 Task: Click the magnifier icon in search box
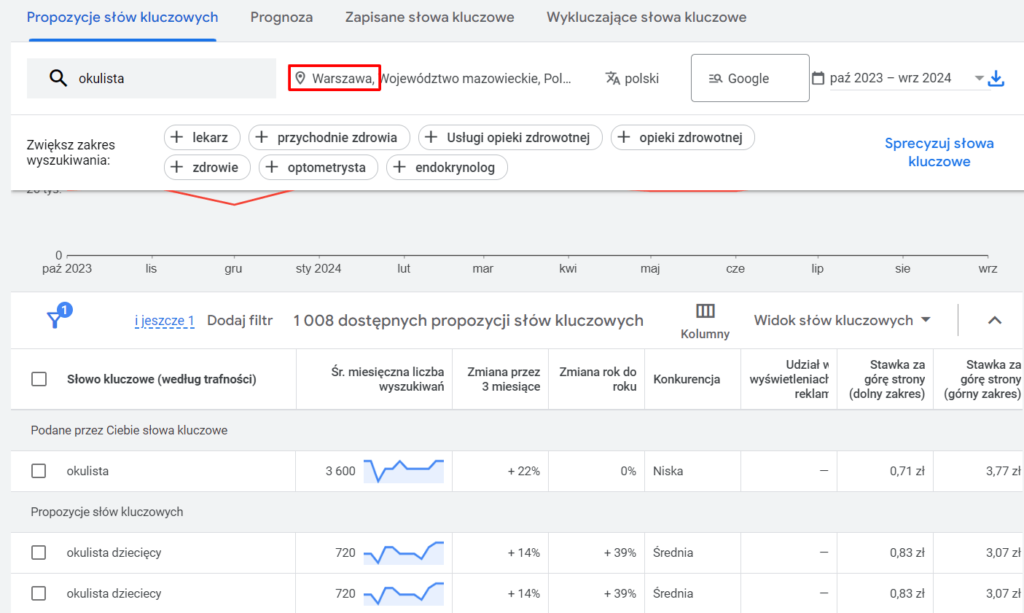click(57, 78)
